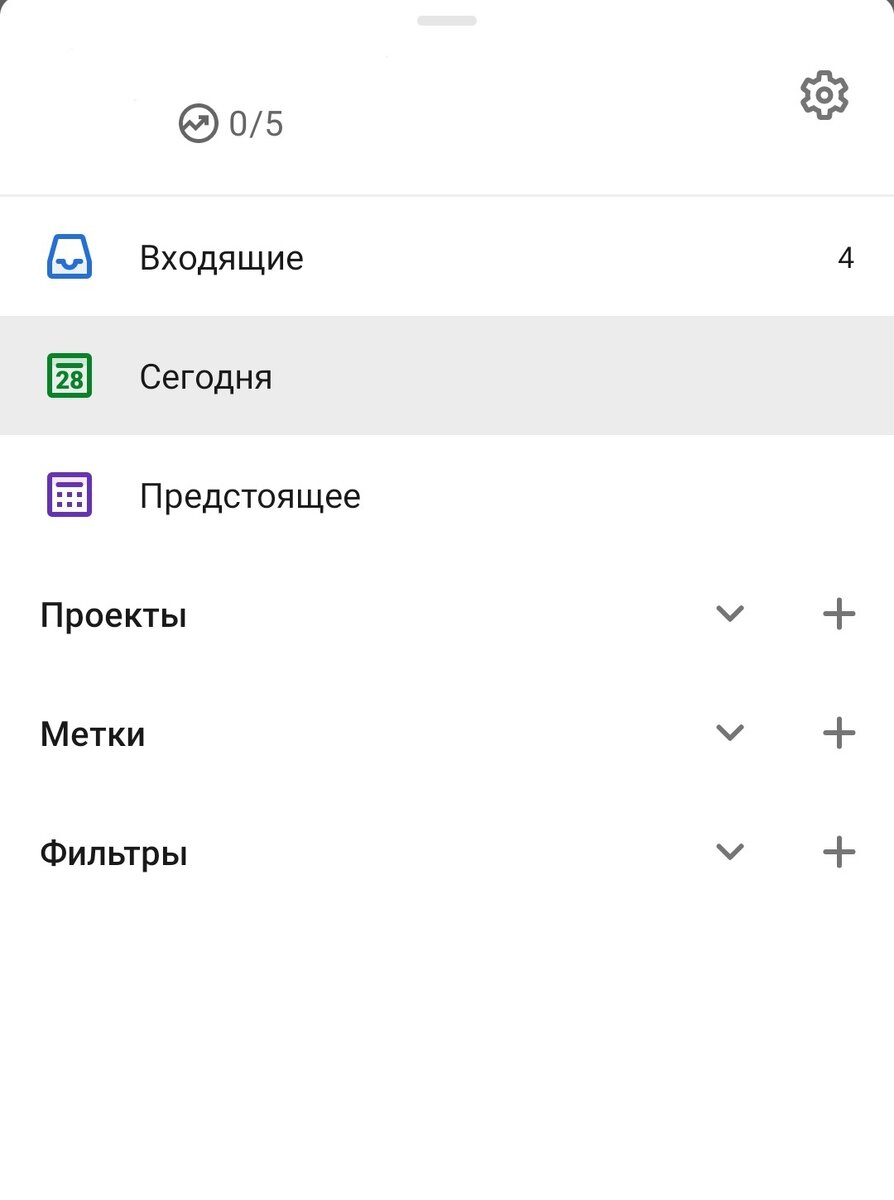Collapse the Метки section chevron

click(x=729, y=733)
